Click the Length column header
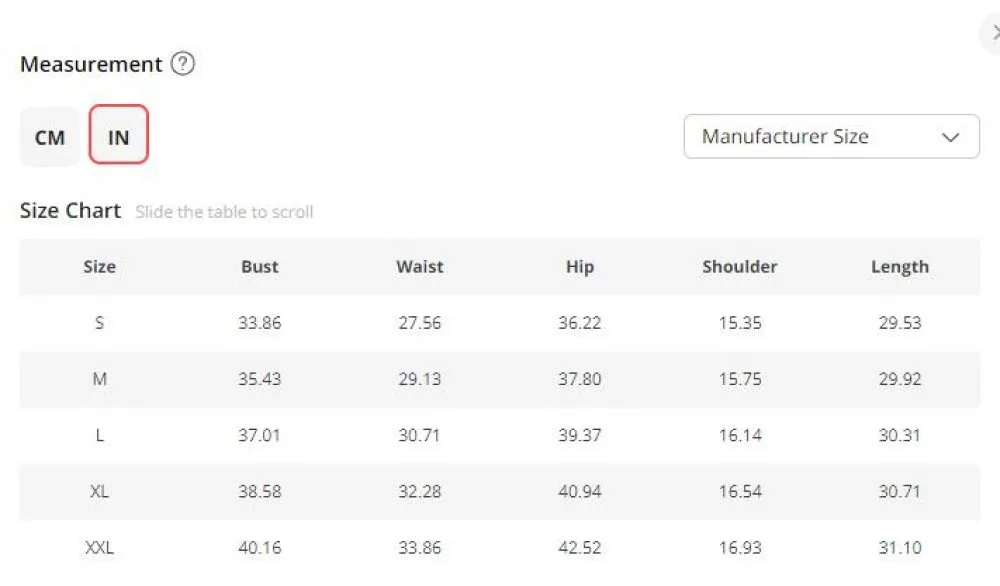Viewport: 1000px width, 586px height. pos(900,267)
